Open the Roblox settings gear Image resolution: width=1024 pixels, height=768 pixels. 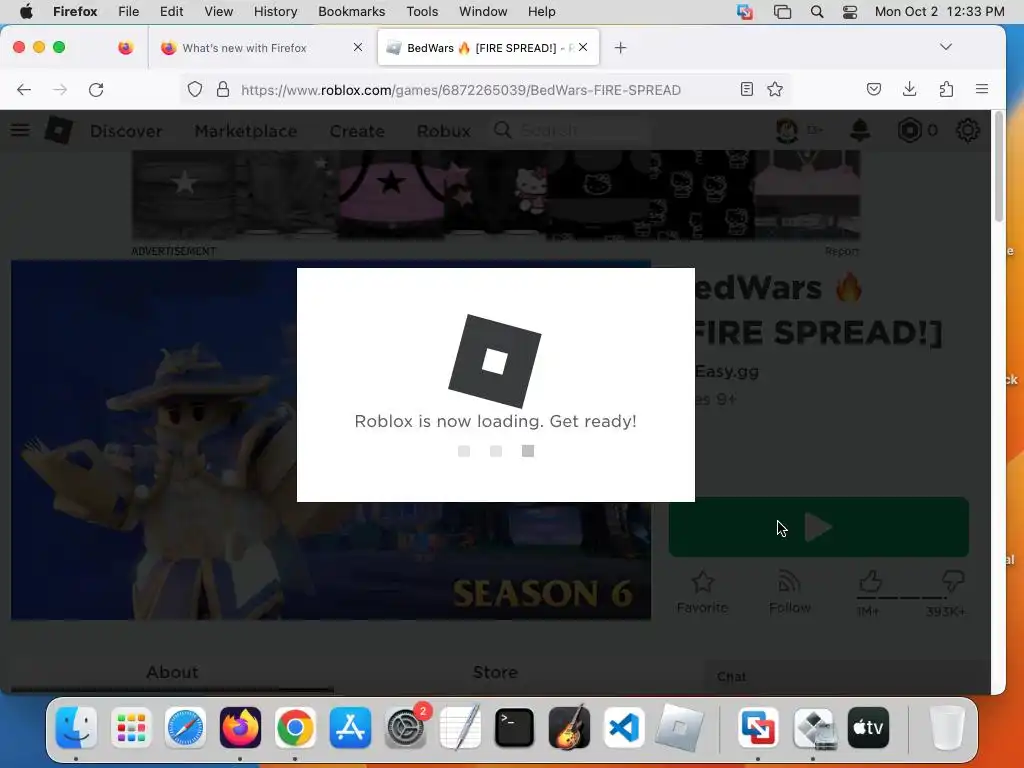pyautogui.click(x=967, y=131)
